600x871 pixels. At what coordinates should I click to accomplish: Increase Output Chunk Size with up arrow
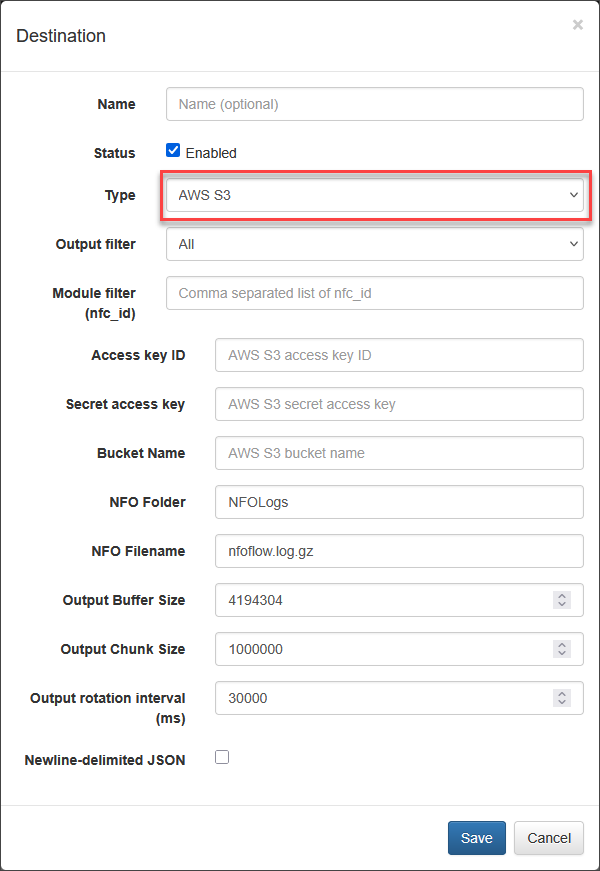tap(562, 645)
